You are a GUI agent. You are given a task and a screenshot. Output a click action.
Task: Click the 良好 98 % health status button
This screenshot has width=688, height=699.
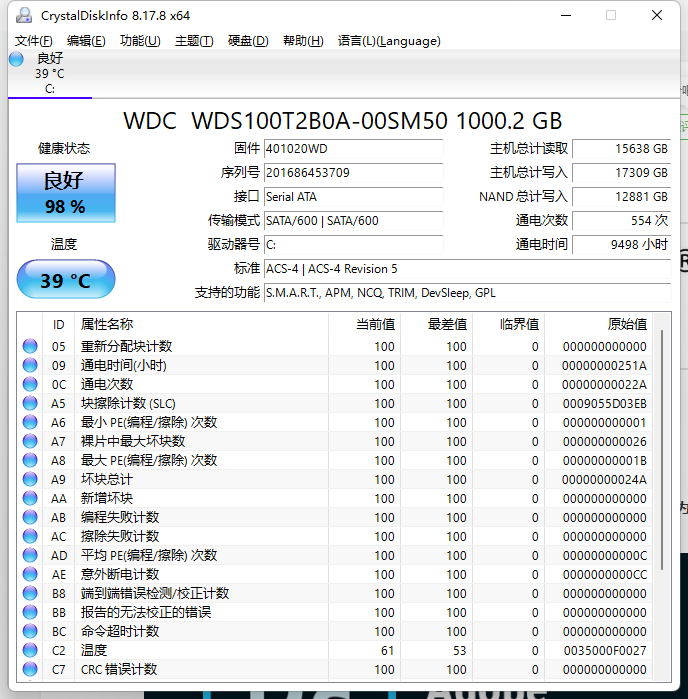click(66, 193)
